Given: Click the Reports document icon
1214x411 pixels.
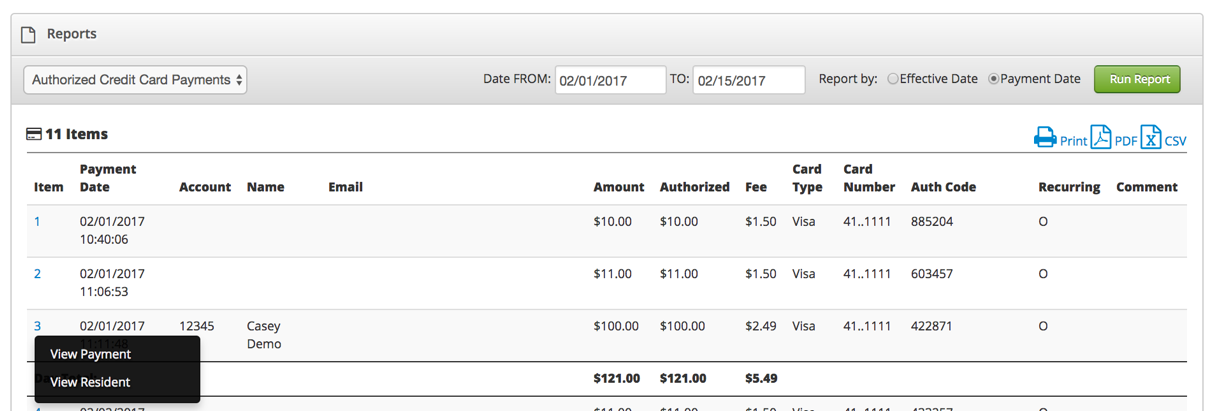Looking at the screenshot, I should coord(29,34).
